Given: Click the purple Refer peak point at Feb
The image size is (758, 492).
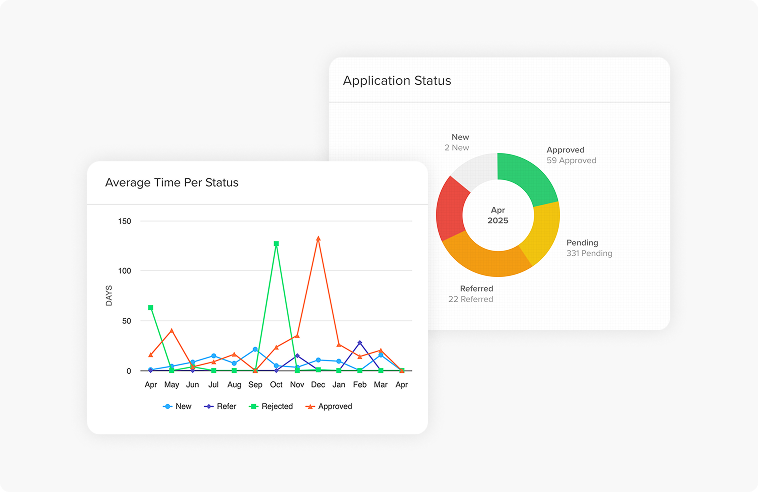Looking at the screenshot, I should click(360, 343).
